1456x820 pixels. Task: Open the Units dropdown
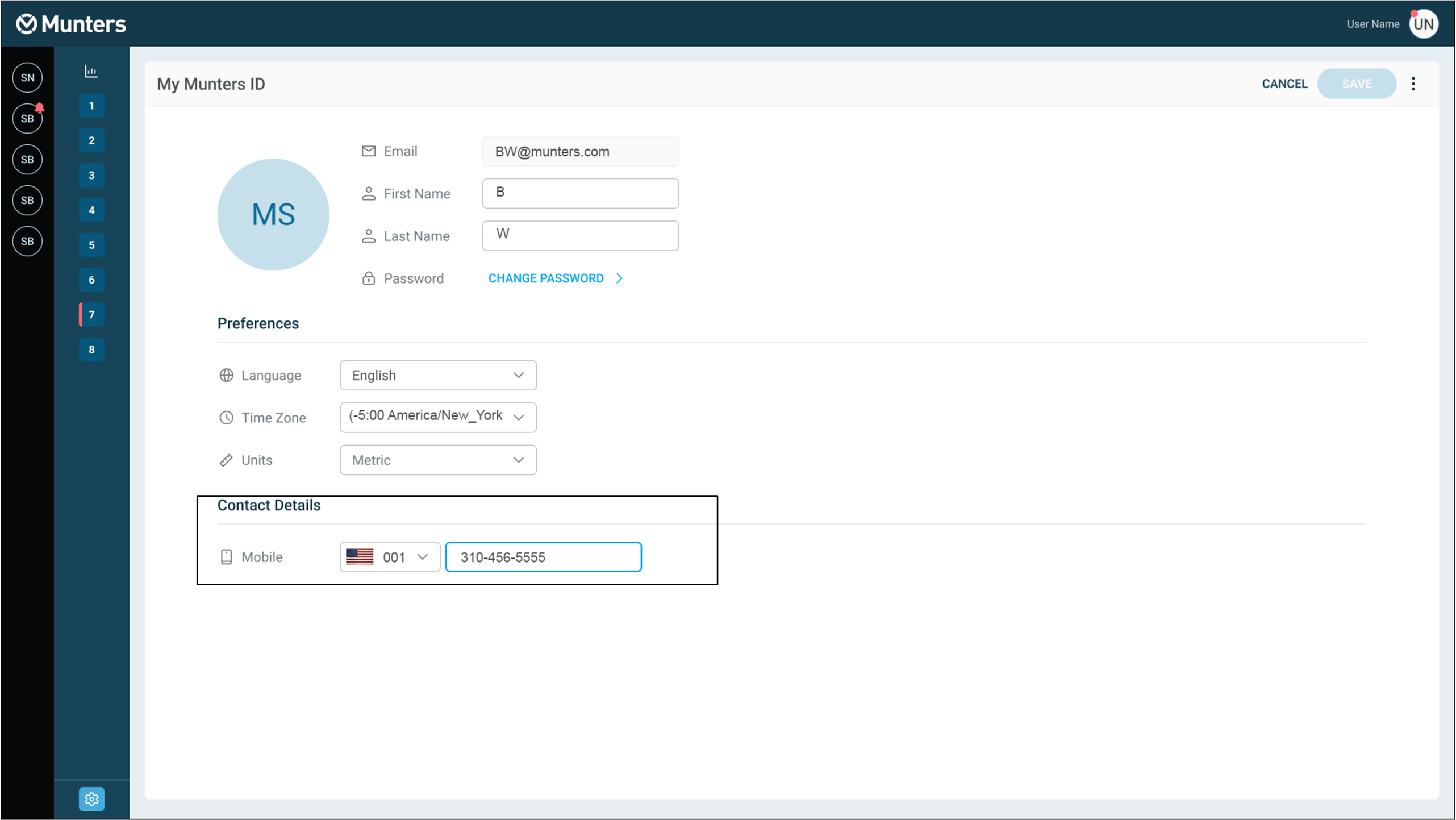(438, 460)
